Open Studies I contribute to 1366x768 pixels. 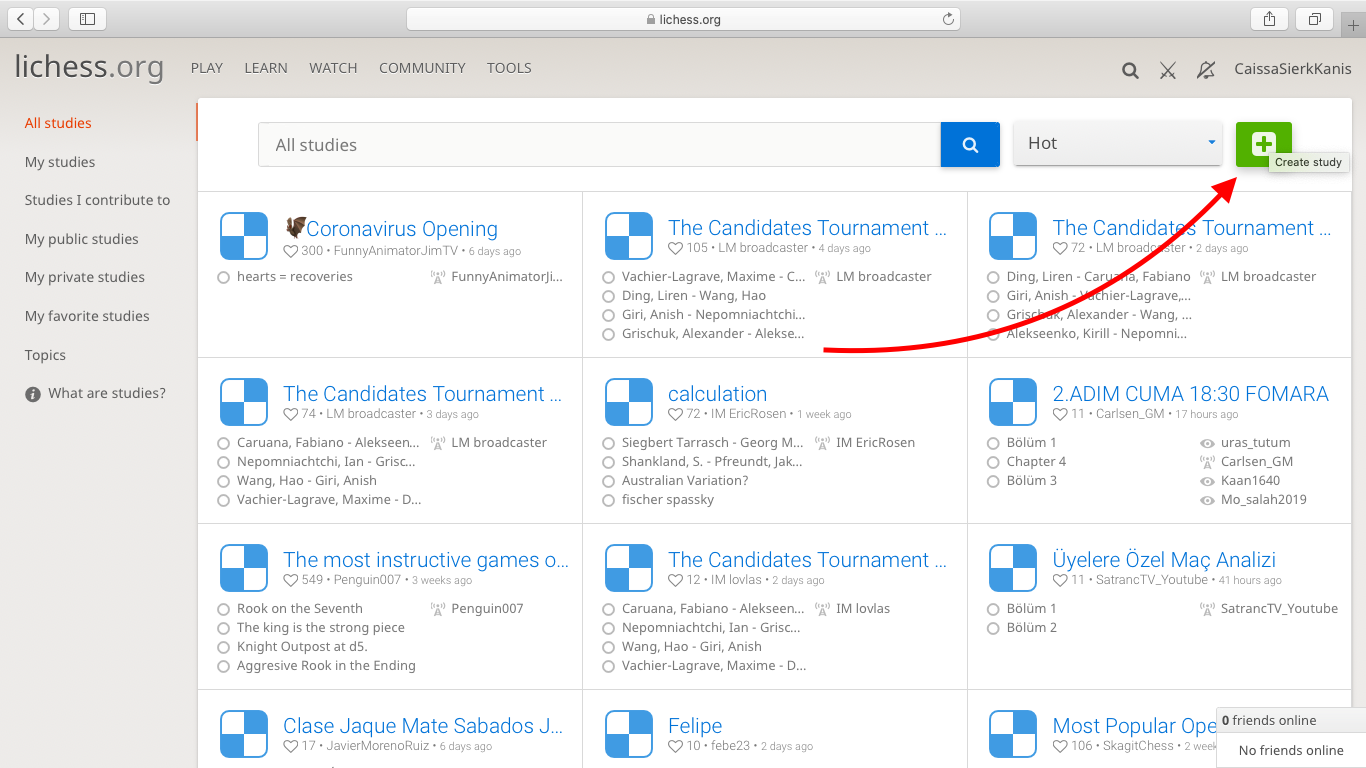98,200
